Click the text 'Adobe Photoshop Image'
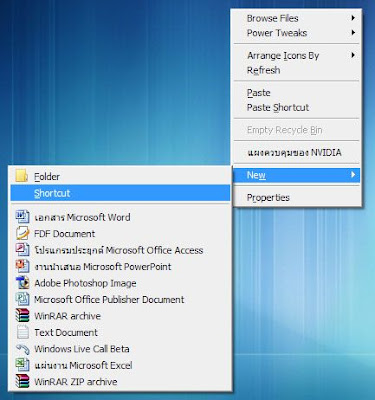 [85, 283]
